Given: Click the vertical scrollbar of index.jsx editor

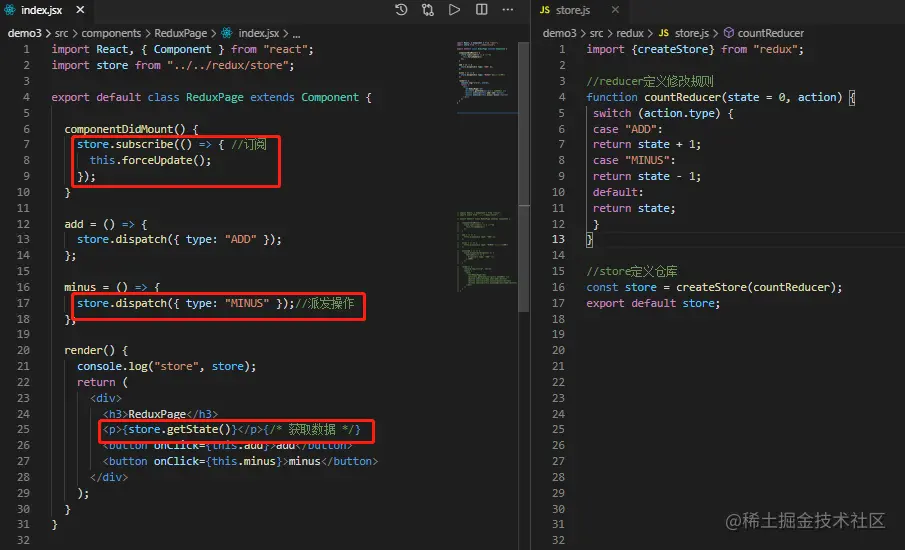Looking at the screenshot, I should click(x=523, y=176).
